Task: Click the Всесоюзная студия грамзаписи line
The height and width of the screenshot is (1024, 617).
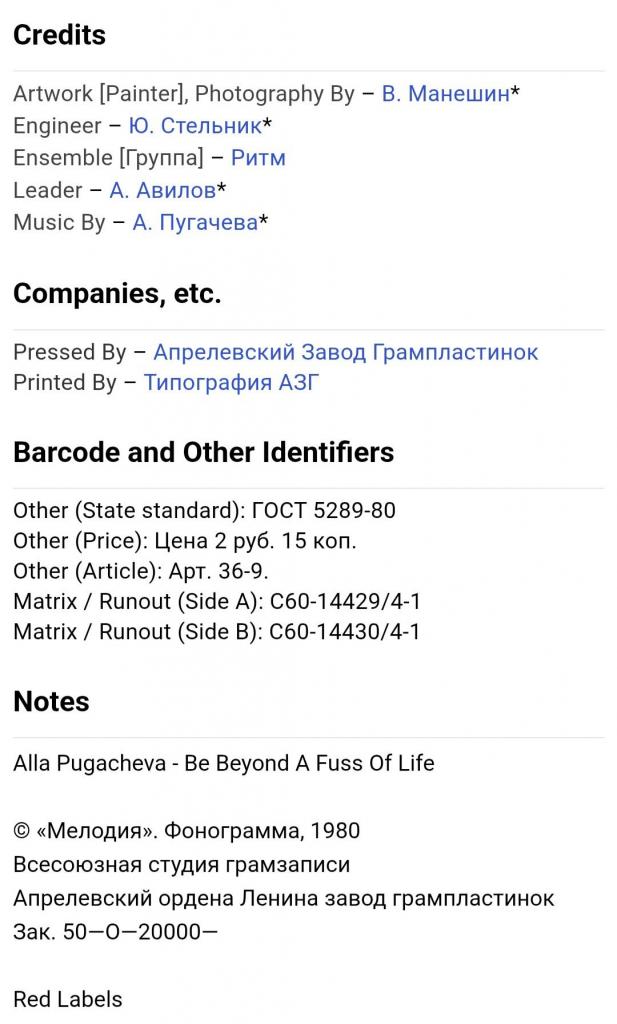Action: (x=181, y=864)
